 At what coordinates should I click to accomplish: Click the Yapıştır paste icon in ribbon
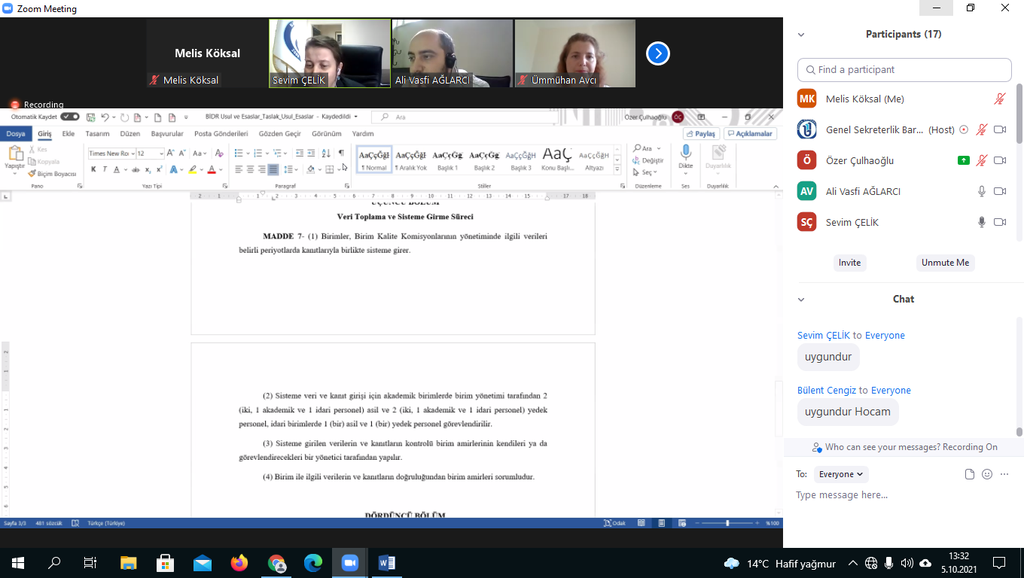pos(15,154)
